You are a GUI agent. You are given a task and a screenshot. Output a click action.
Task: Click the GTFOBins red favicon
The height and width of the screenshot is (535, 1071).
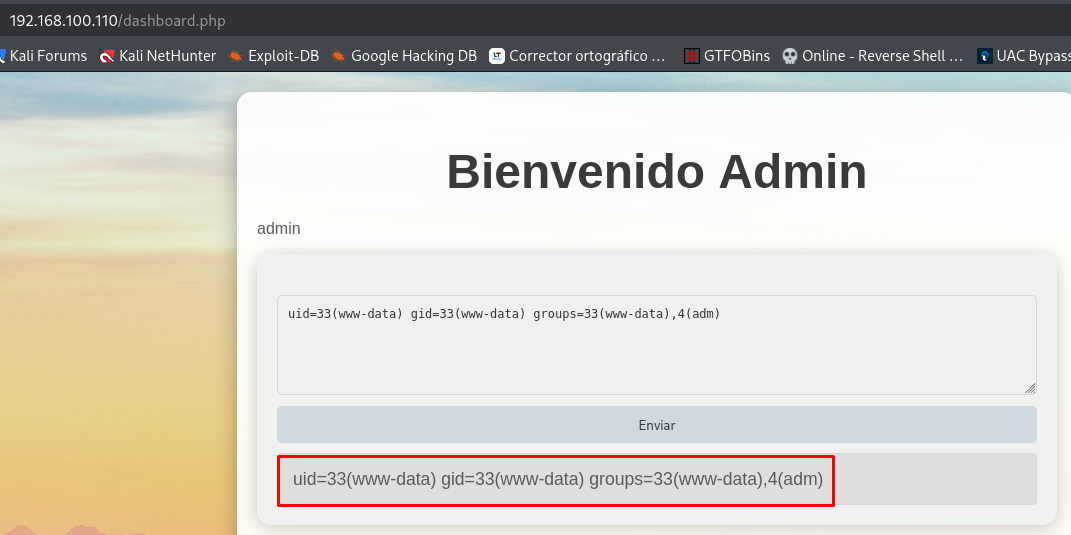pyautogui.click(x=692, y=56)
